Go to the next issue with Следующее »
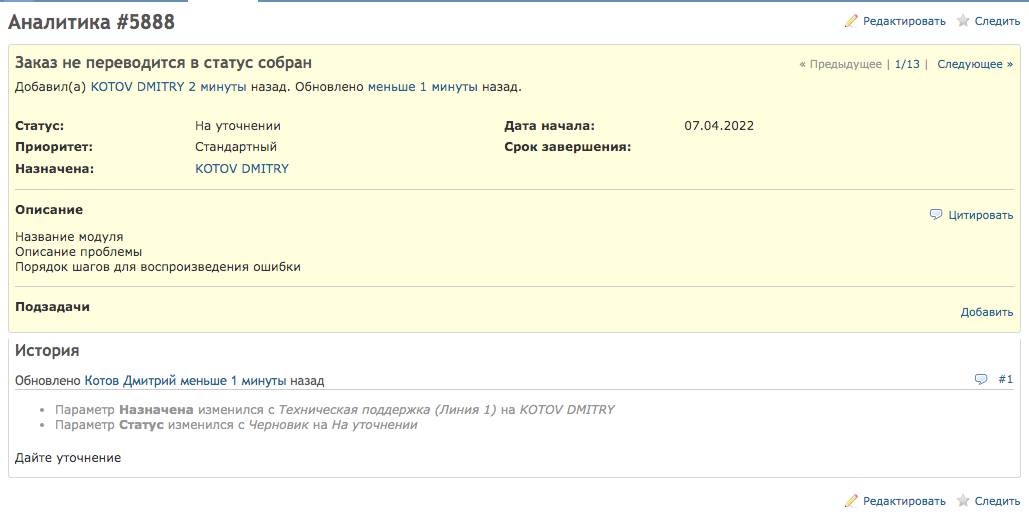This screenshot has height=520, width=1029. pos(975,64)
